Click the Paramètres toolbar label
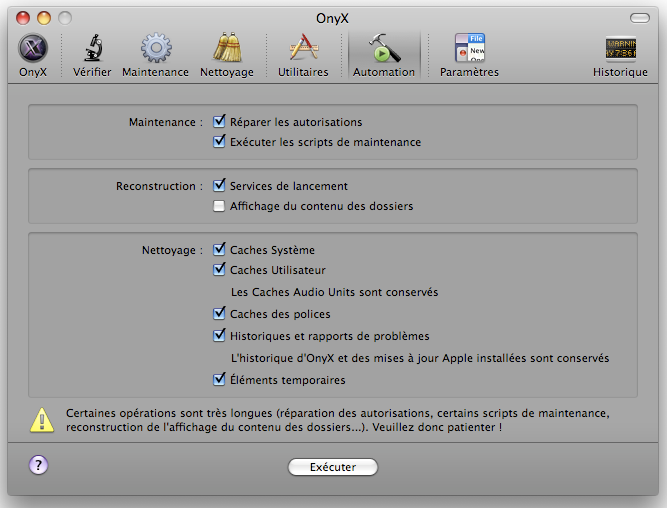This screenshot has width=667, height=508. point(469,72)
